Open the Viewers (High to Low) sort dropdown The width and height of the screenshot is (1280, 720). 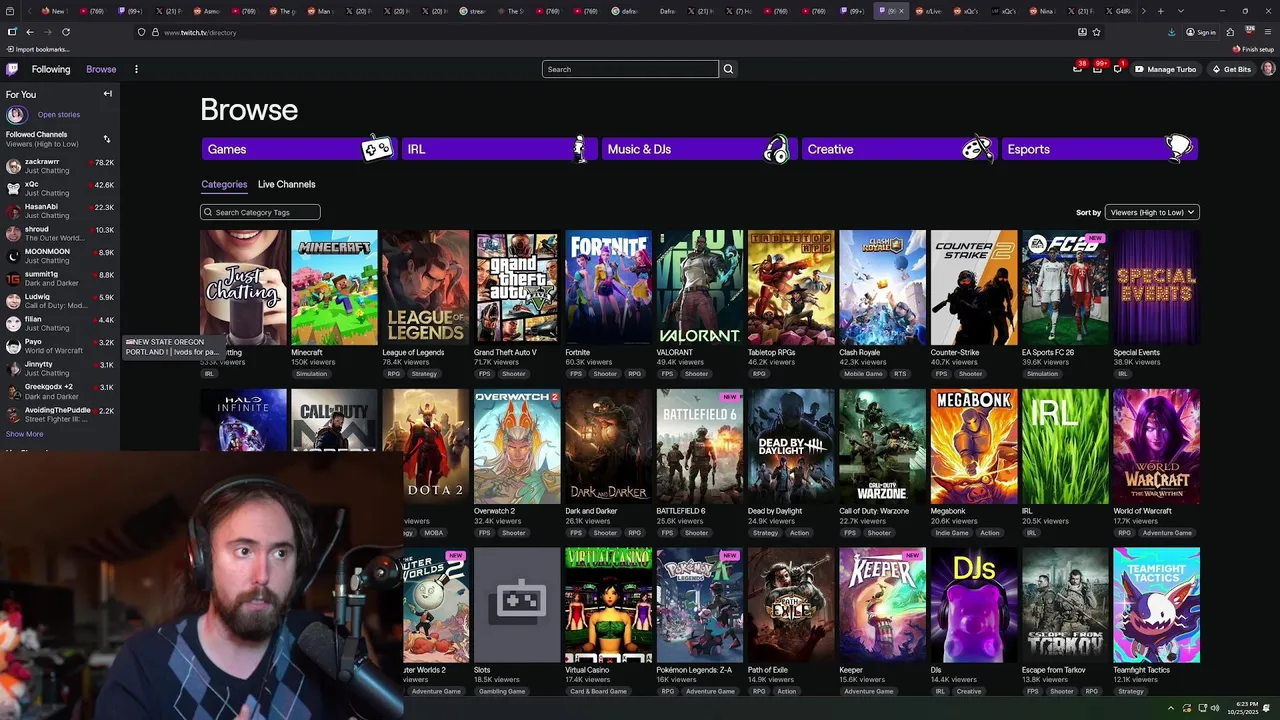[1151, 212]
